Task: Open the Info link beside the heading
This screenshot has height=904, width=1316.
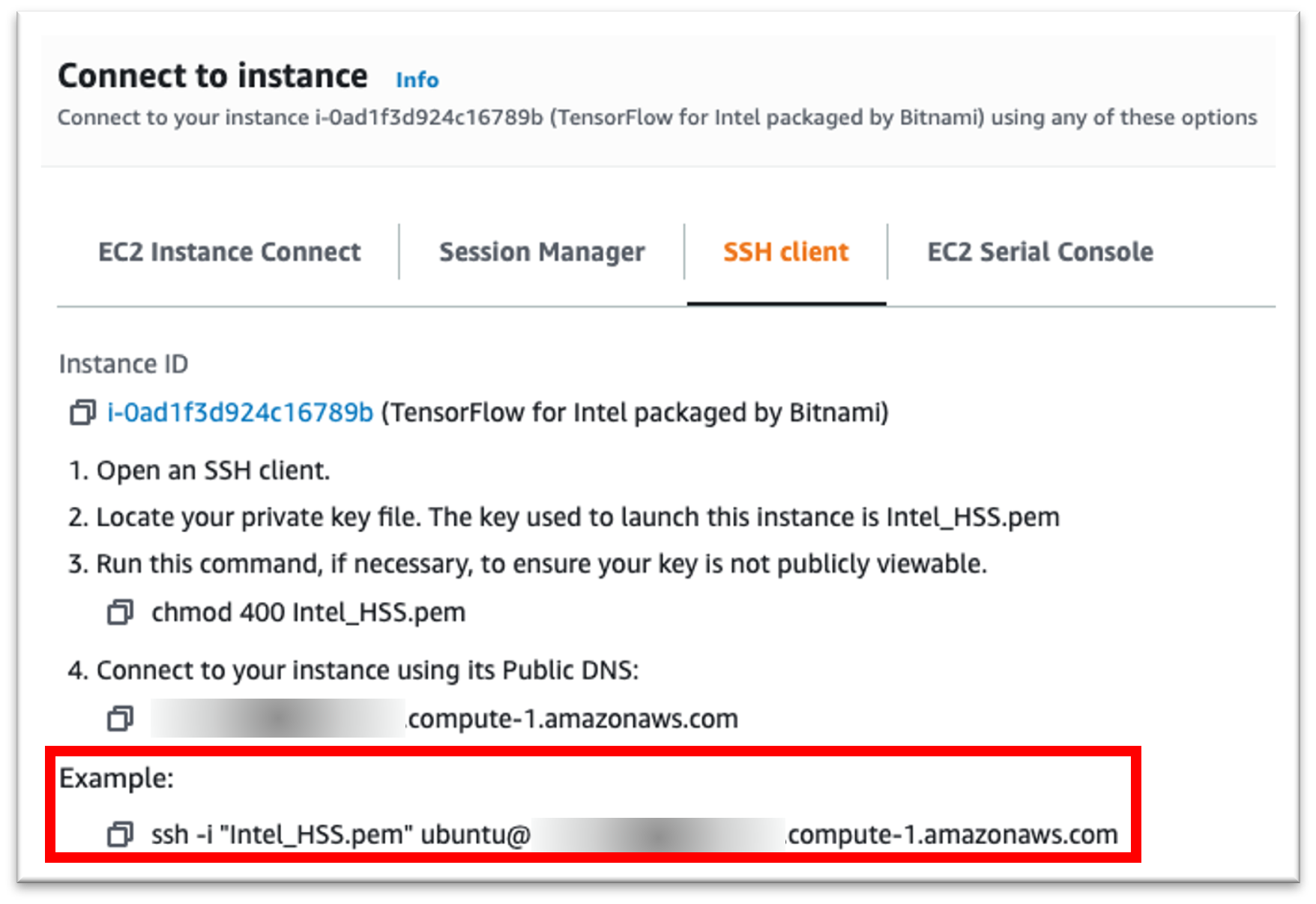Action: [417, 79]
